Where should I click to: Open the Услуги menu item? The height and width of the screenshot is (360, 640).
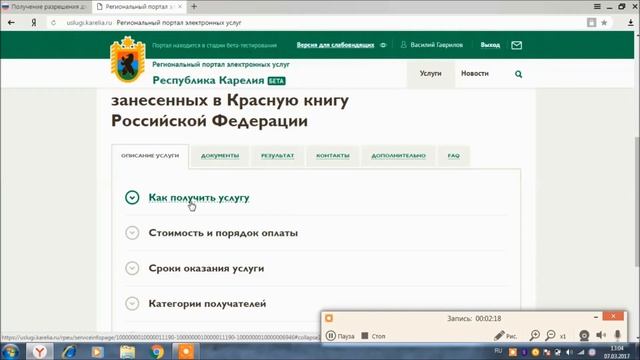[431, 73]
